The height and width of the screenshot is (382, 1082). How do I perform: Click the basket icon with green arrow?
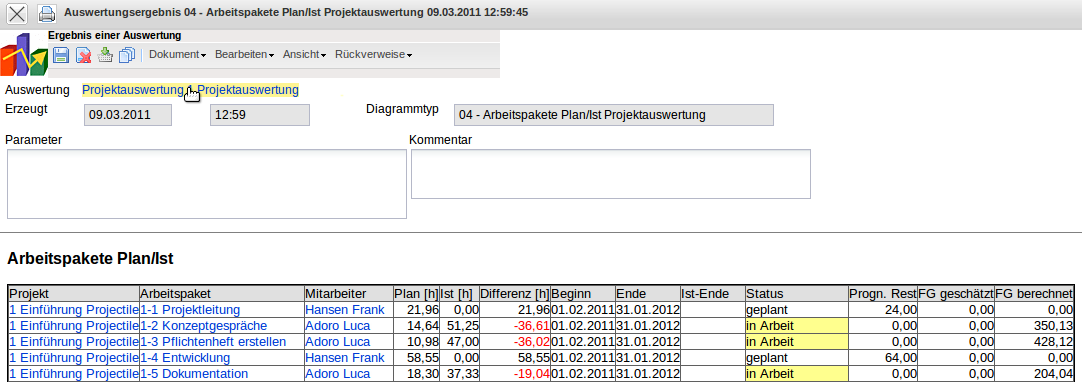point(105,55)
